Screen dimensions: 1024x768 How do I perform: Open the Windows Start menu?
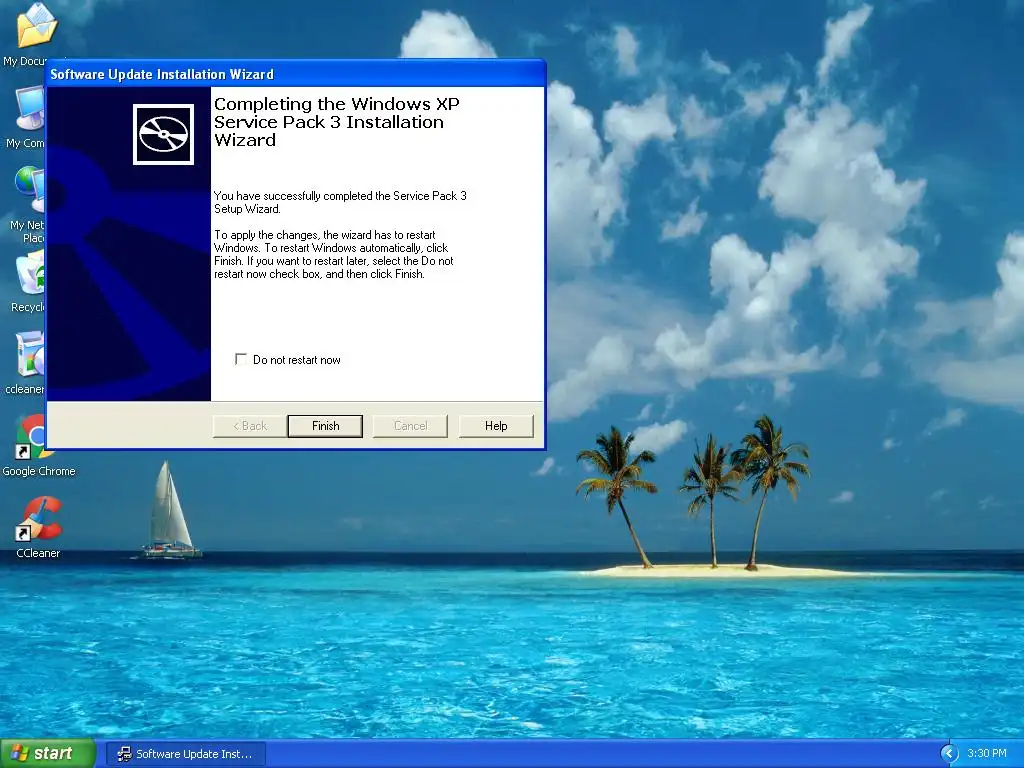click(x=48, y=754)
